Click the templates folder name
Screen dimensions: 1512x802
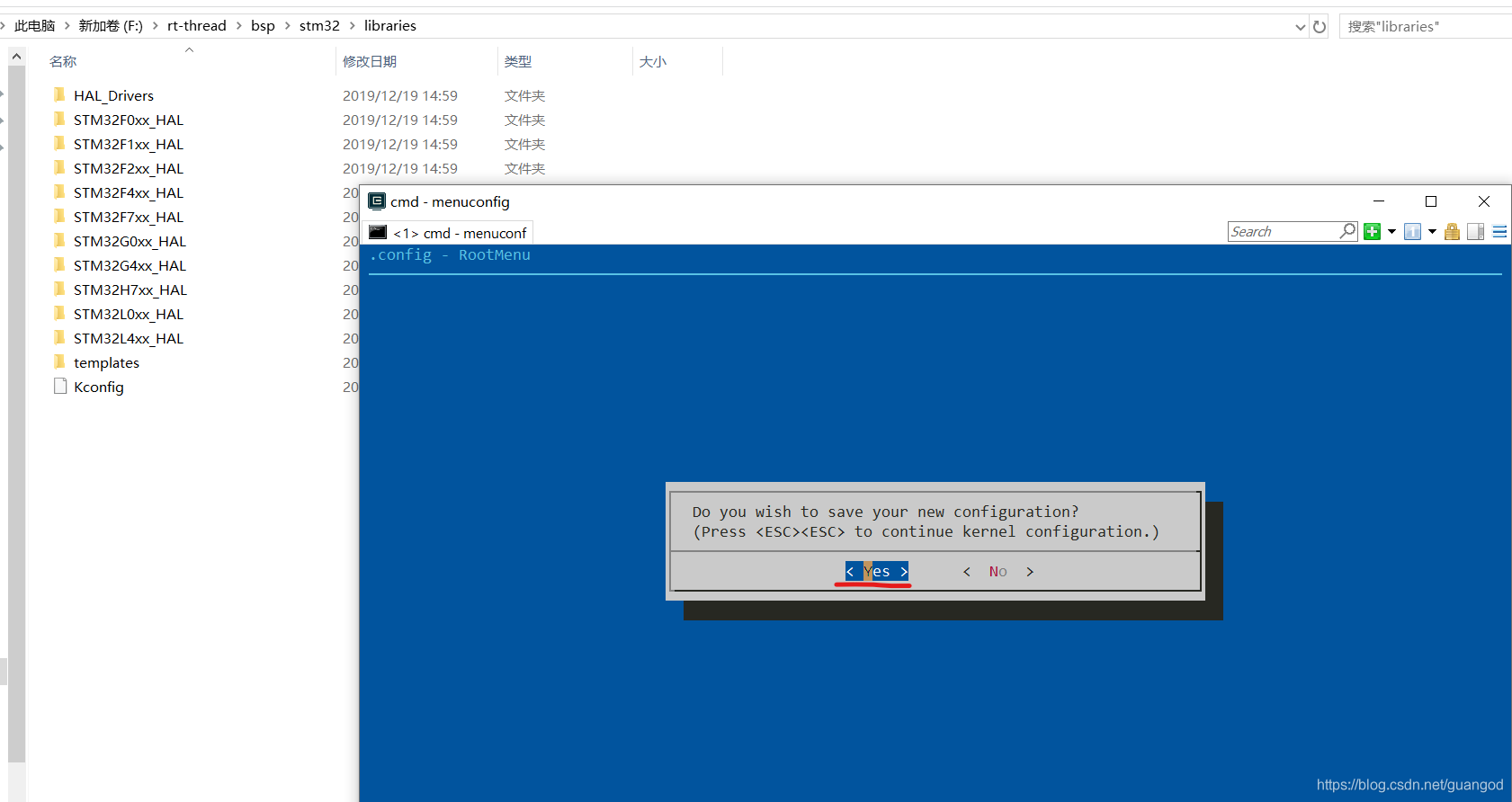(x=106, y=362)
